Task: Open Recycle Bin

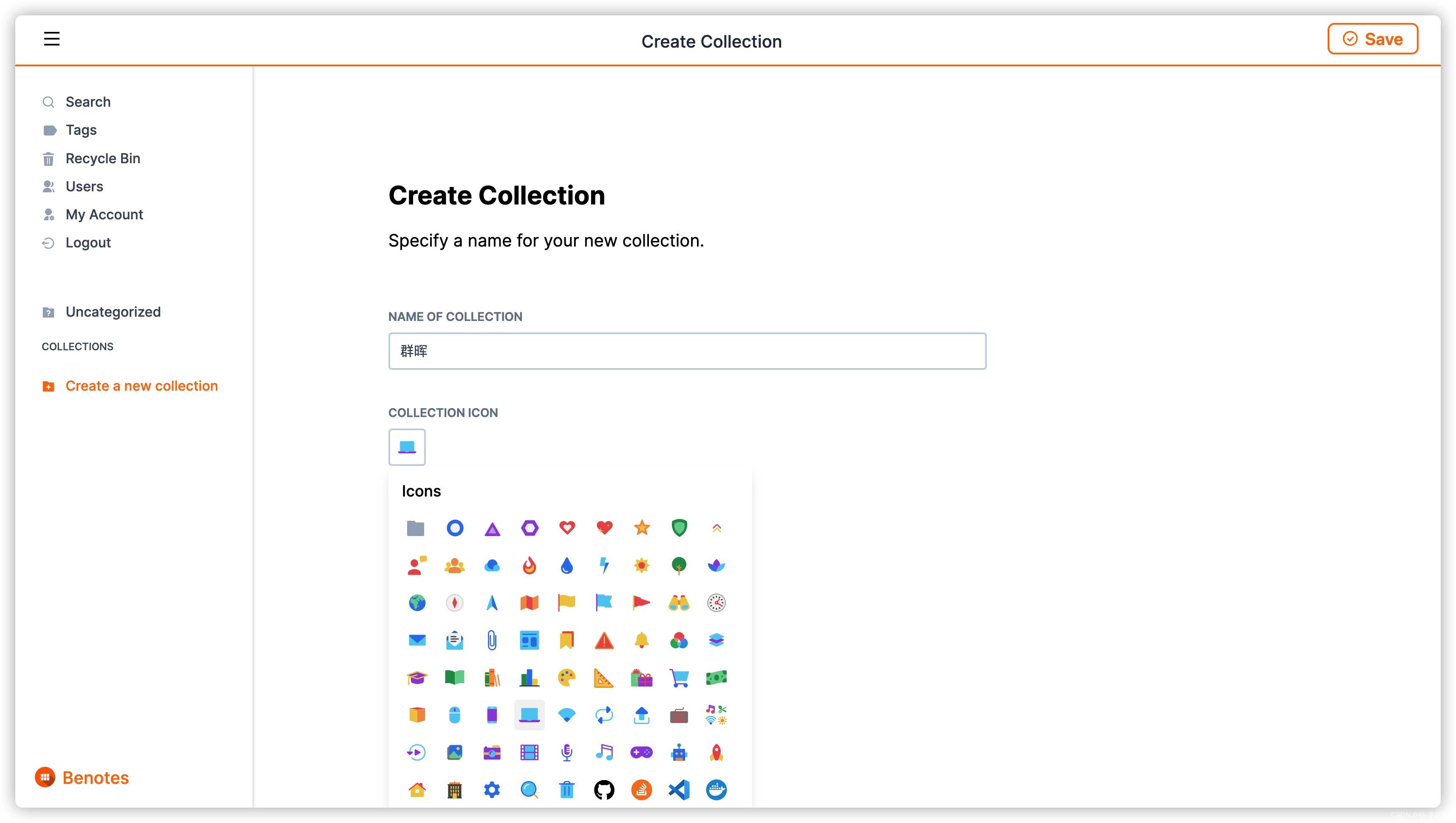Action: [x=102, y=158]
